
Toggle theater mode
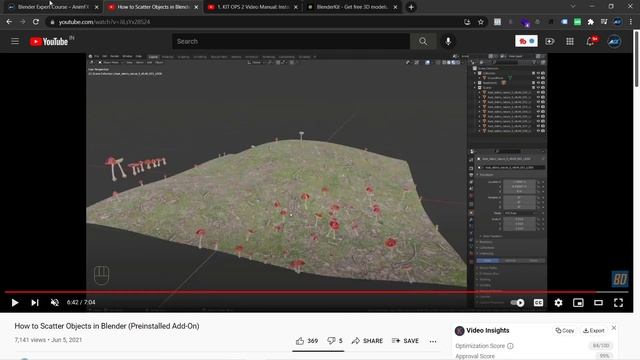click(598, 302)
